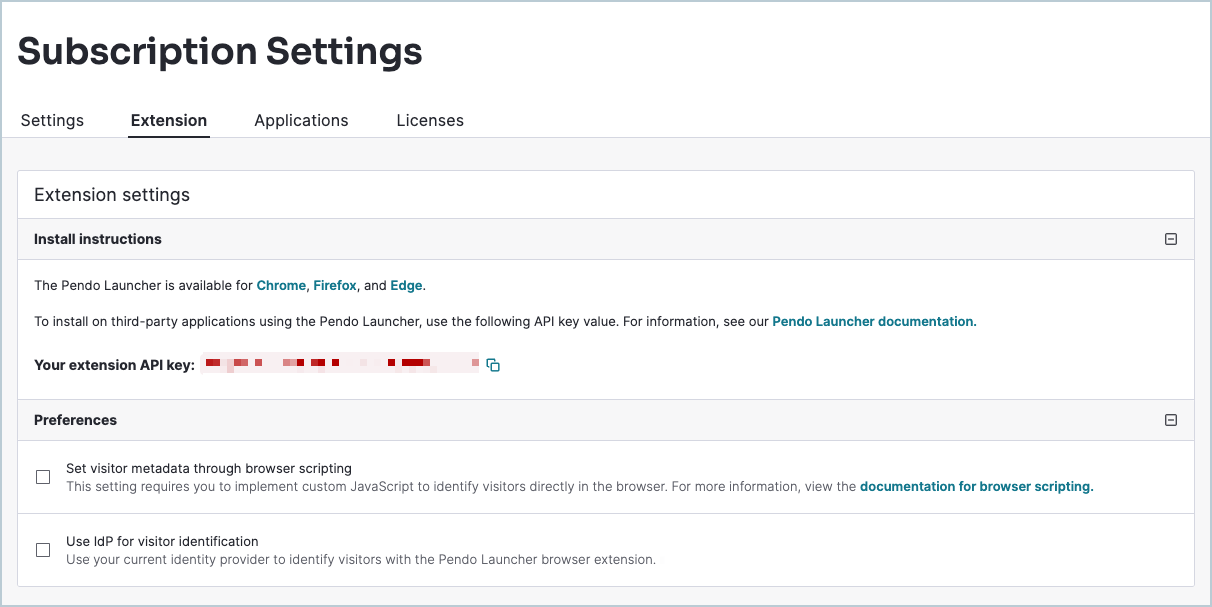Collapse the Preferences section

(1170, 421)
